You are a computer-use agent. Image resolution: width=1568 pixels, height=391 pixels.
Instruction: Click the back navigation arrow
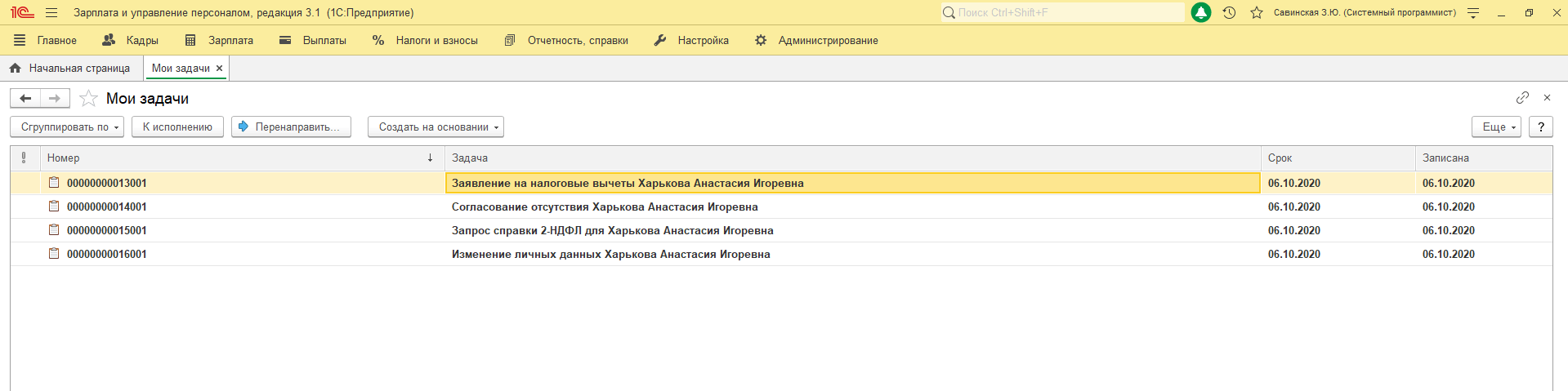tap(25, 99)
